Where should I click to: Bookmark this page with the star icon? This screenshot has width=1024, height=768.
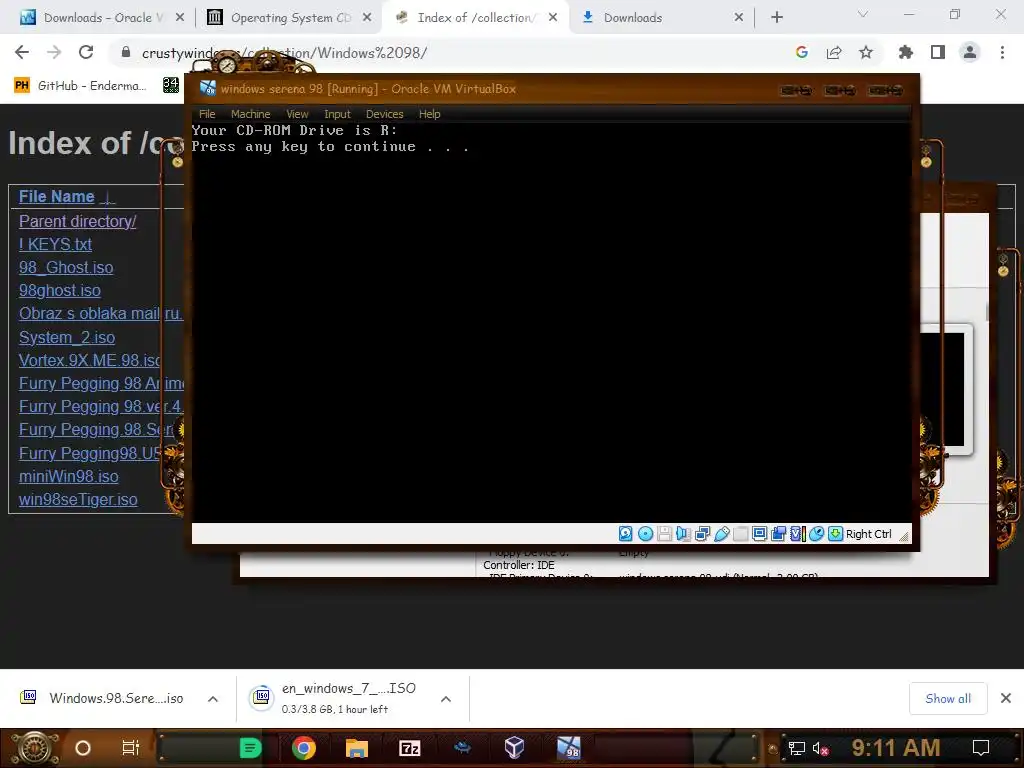(x=866, y=52)
